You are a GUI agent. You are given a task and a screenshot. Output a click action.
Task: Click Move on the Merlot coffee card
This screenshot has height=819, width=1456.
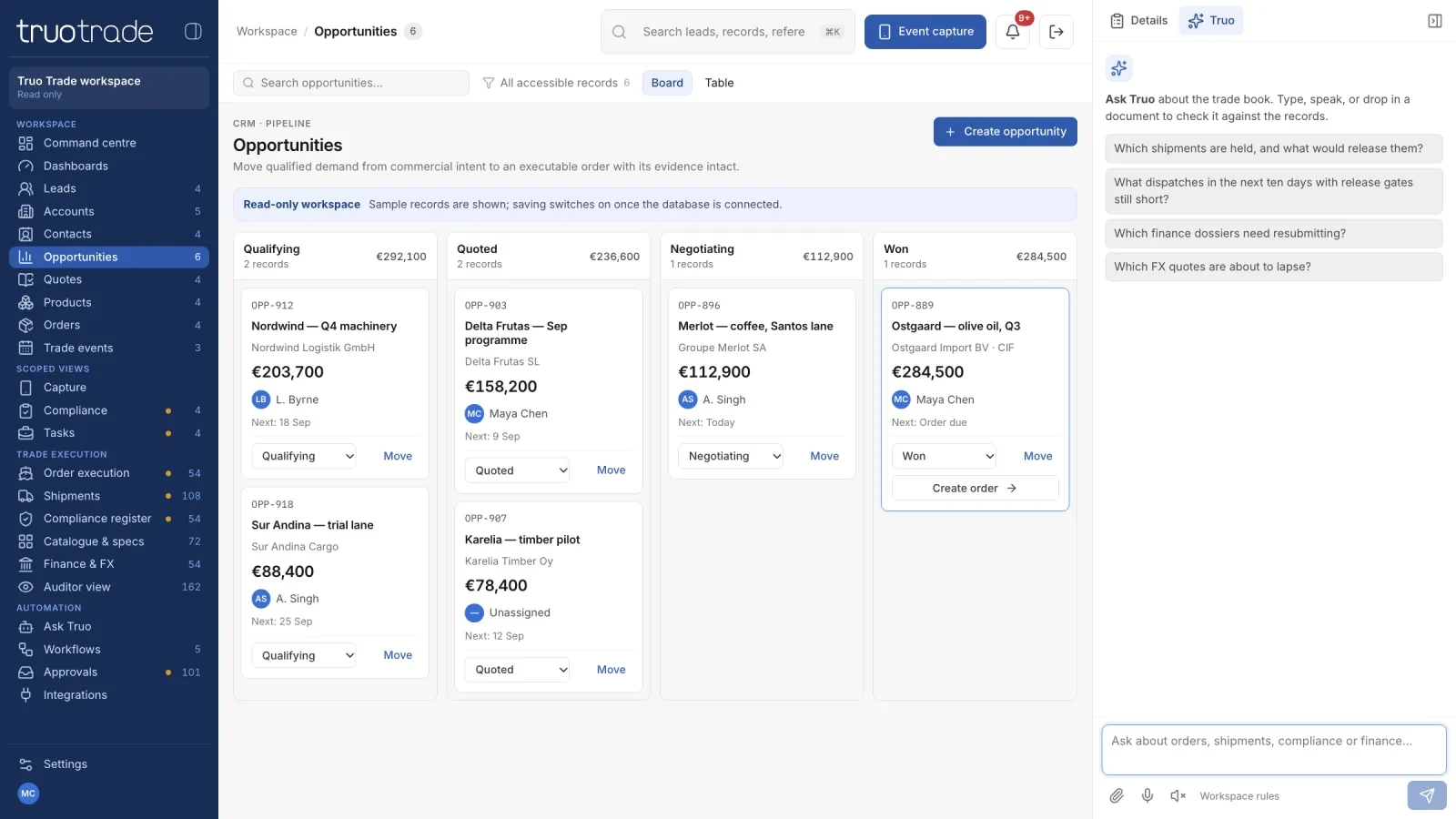(x=824, y=457)
